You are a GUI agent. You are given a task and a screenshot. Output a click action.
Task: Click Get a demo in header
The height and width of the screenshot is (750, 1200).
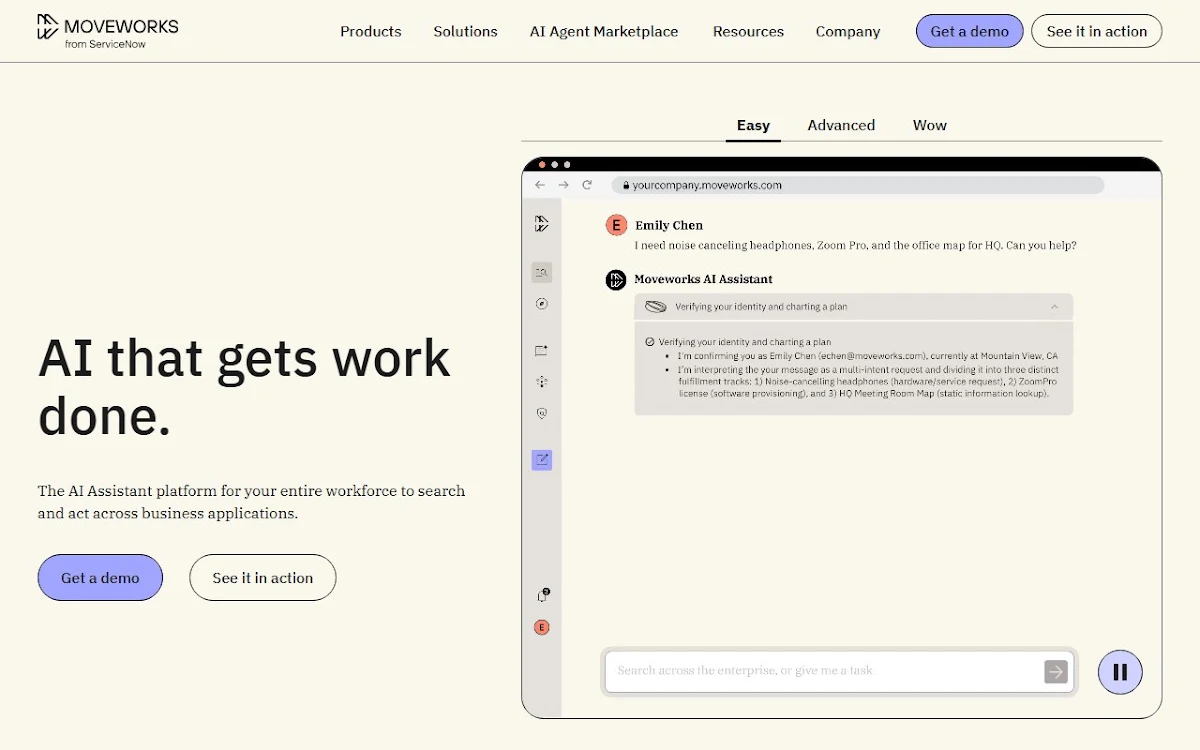(x=970, y=31)
